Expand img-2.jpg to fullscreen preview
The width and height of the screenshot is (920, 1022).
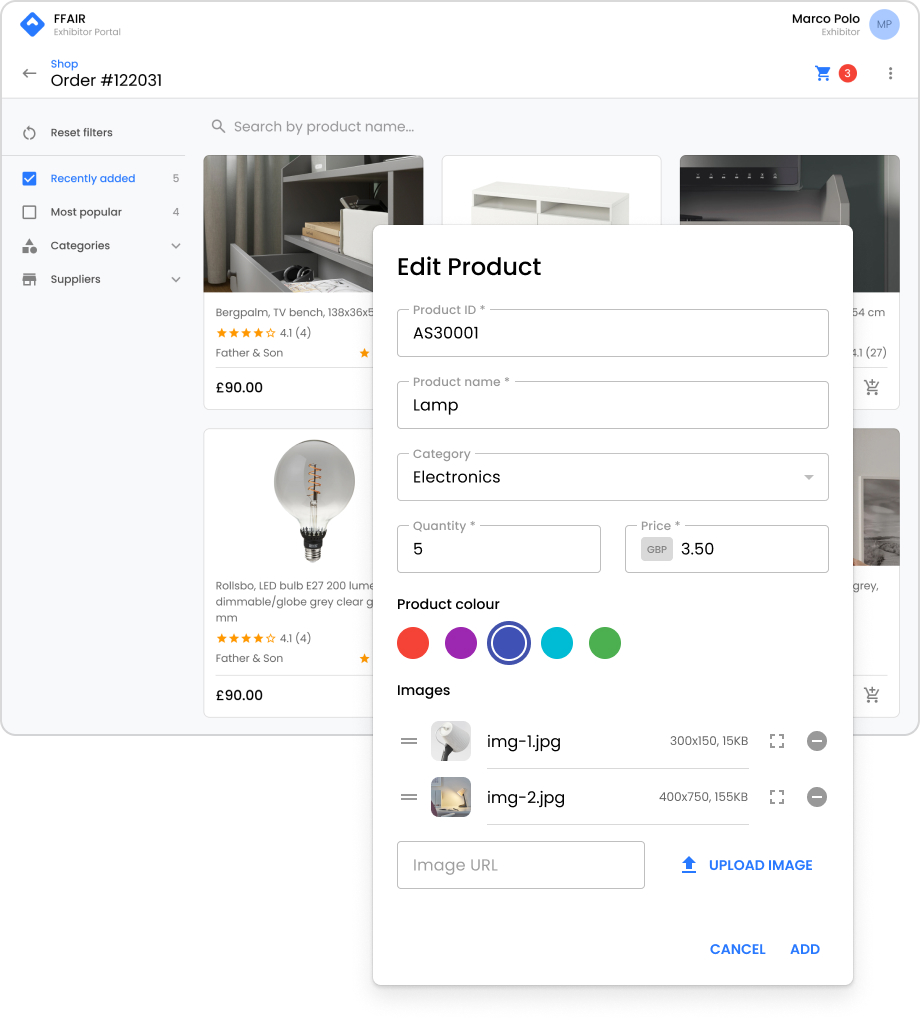tap(777, 797)
